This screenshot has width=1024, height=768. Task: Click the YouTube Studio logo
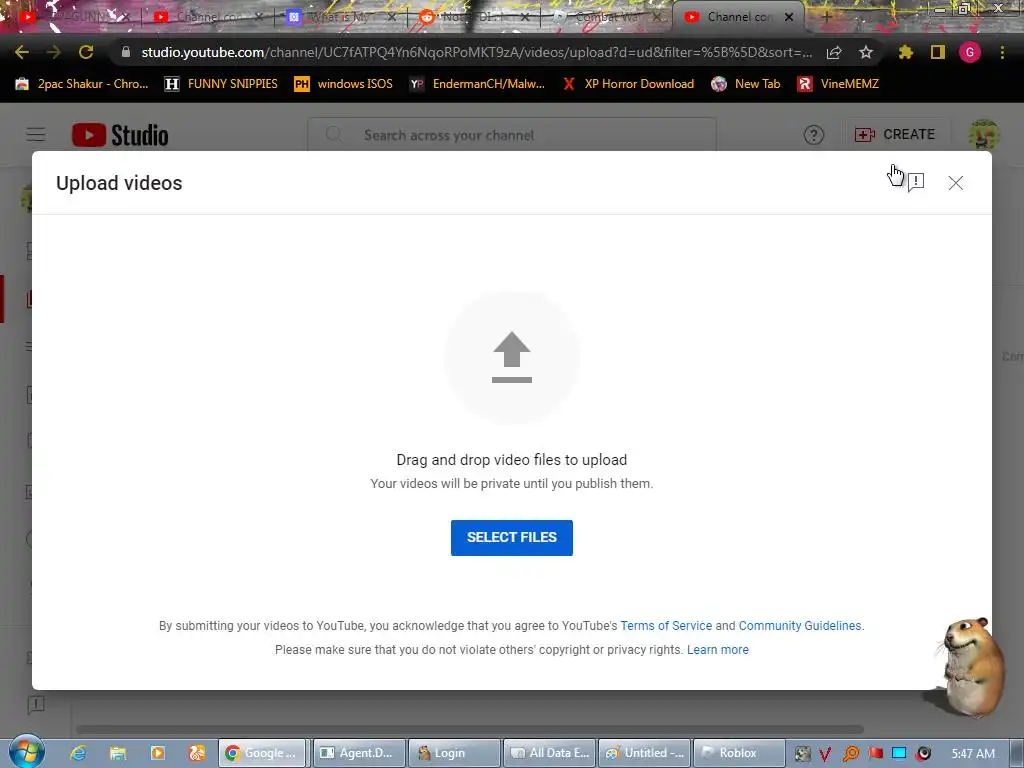click(120, 135)
